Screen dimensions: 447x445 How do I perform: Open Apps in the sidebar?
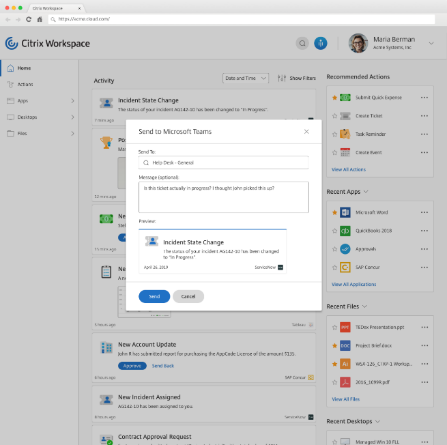click(x=23, y=101)
